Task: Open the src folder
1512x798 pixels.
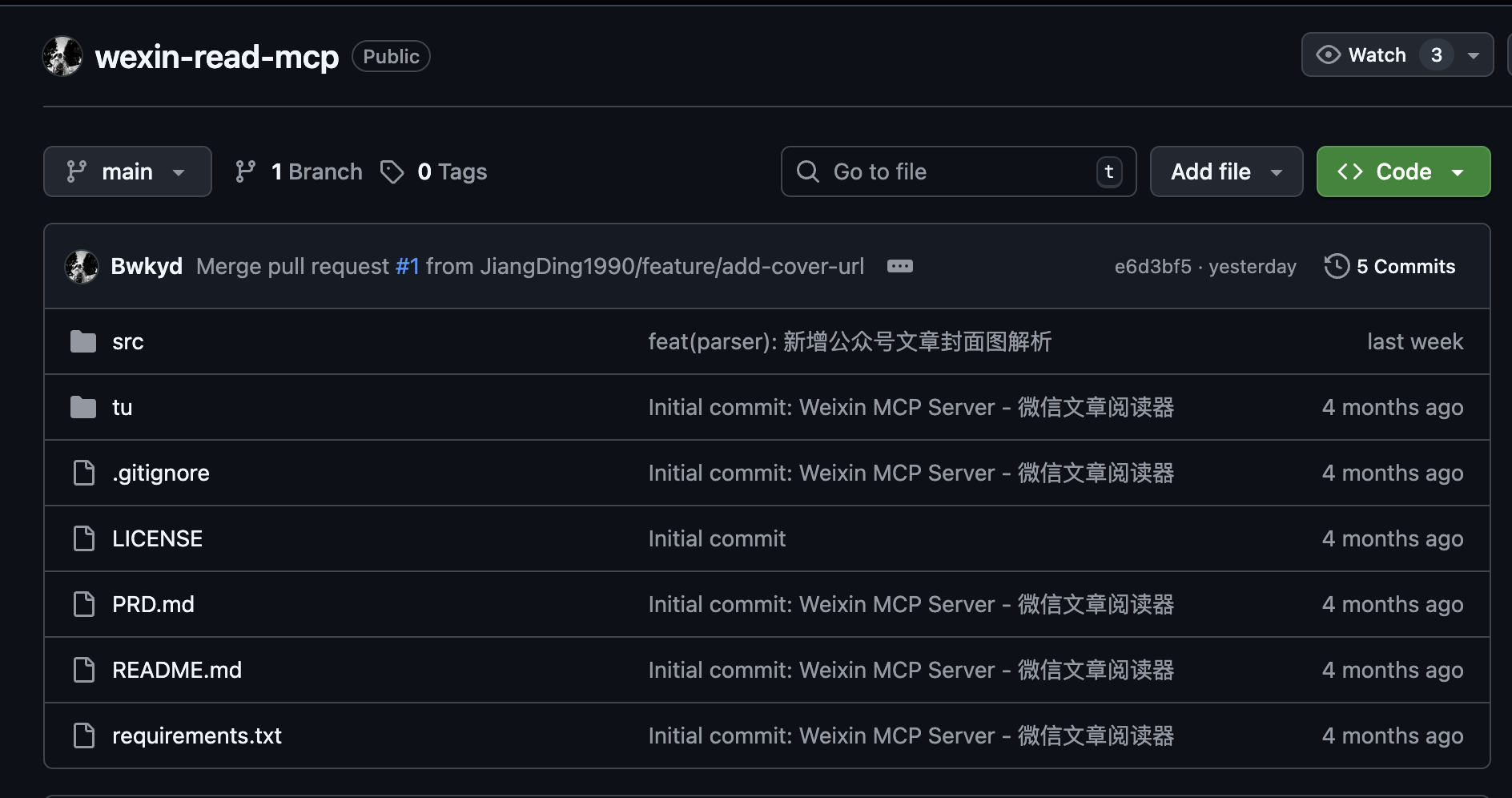Action: pos(128,342)
